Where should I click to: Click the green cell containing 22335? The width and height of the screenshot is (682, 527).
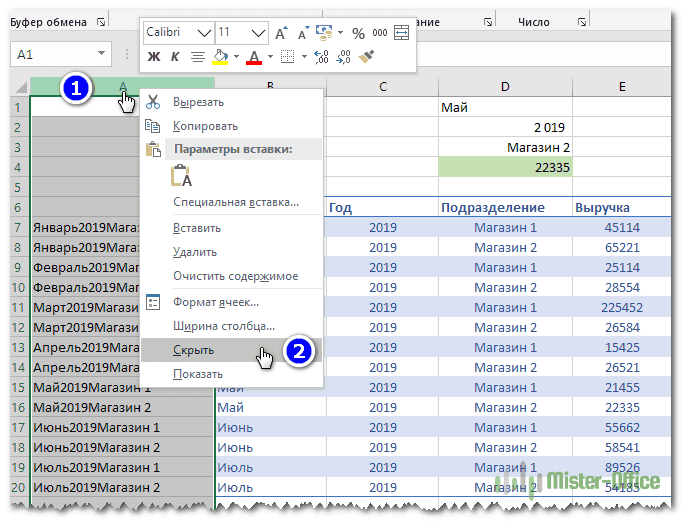pyautogui.click(x=504, y=168)
